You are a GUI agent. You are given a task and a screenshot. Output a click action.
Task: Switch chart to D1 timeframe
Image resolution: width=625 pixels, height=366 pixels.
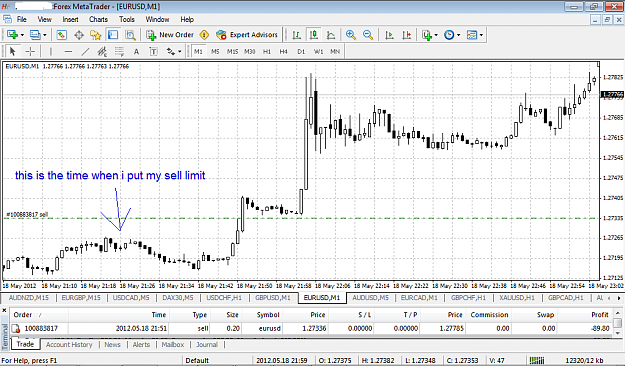pos(301,51)
